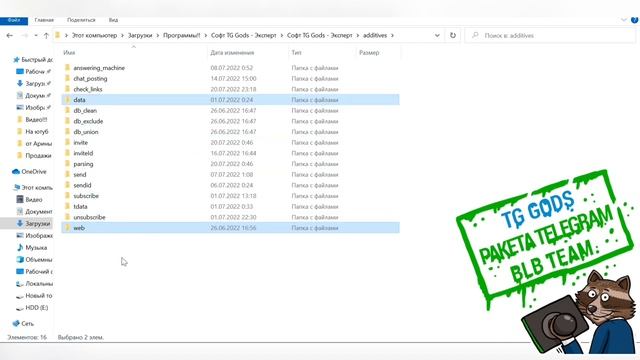Click additives breadcrumb in address bar
This screenshot has height=360, width=640.
[375, 36]
